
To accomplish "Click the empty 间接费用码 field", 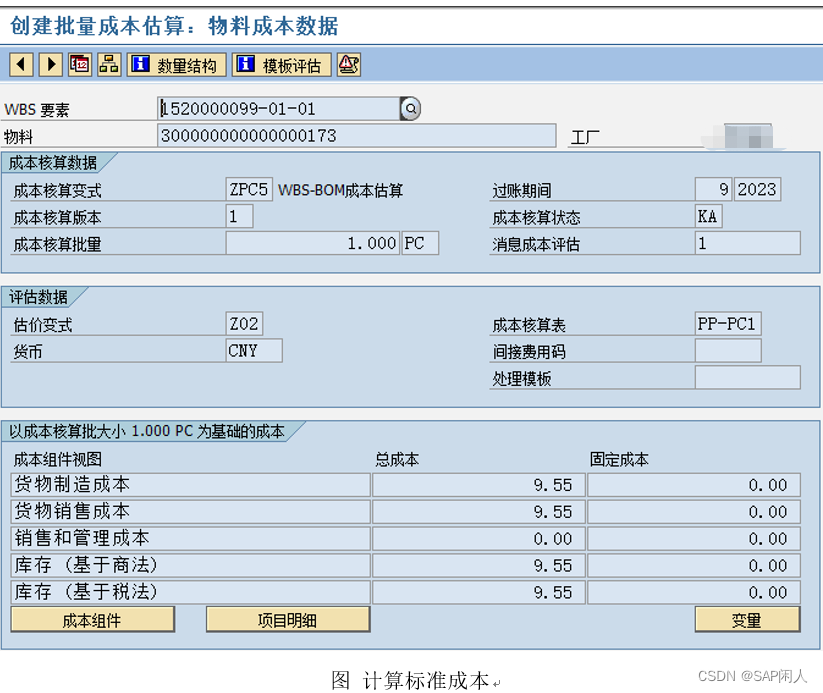I will coord(728,350).
